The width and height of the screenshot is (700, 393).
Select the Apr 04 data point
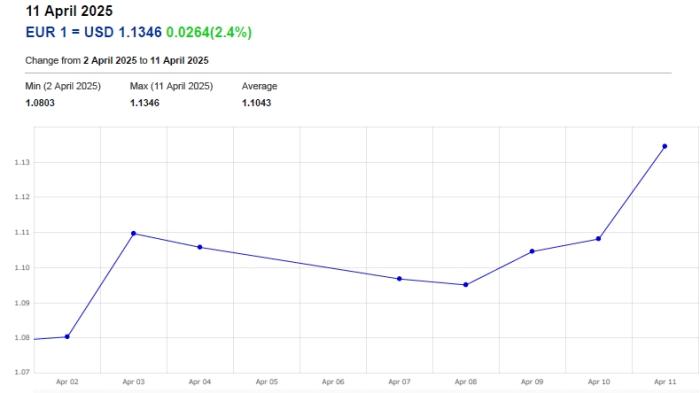pyautogui.click(x=200, y=247)
